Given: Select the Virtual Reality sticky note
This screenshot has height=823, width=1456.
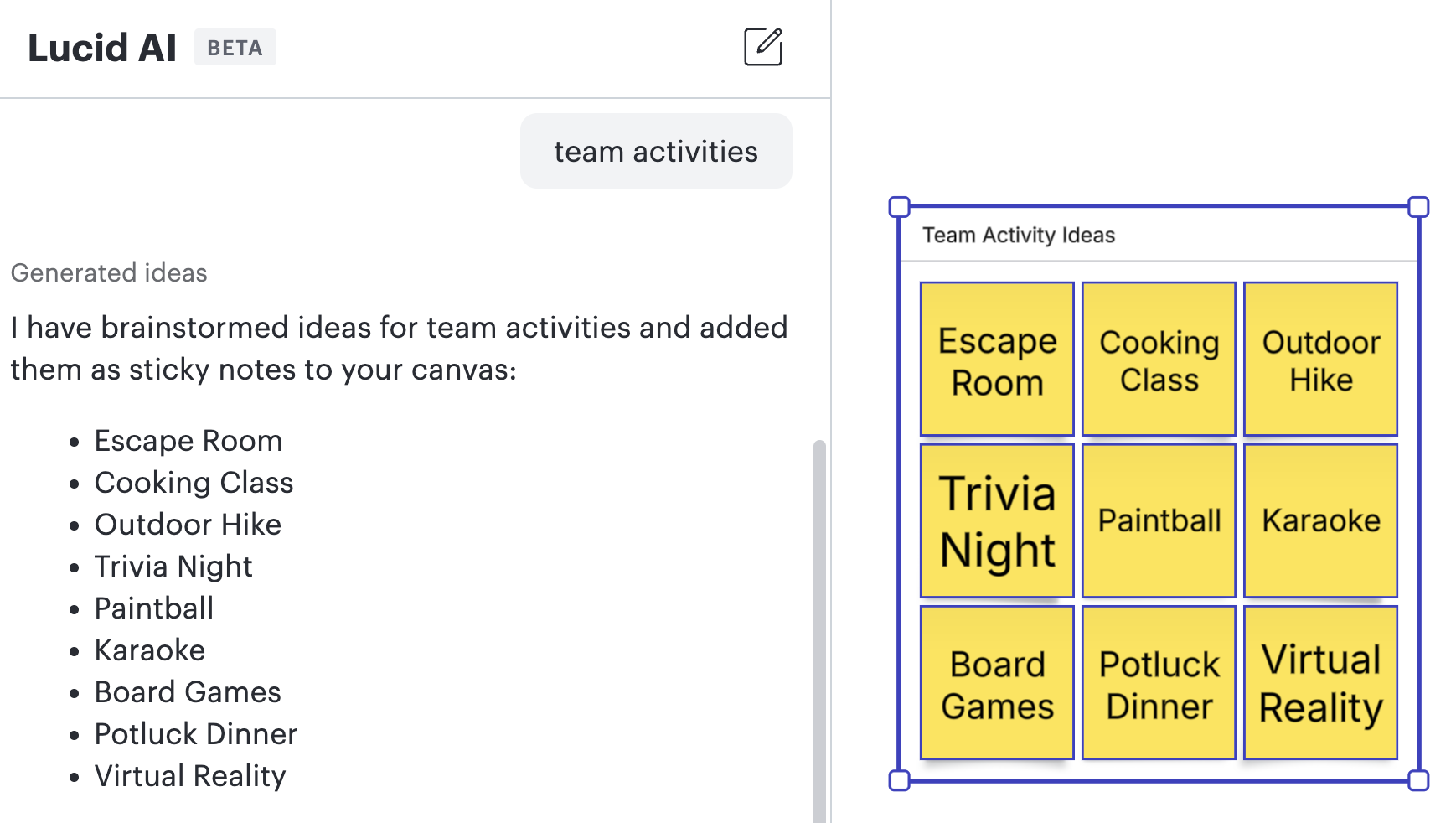Looking at the screenshot, I should tap(1320, 683).
